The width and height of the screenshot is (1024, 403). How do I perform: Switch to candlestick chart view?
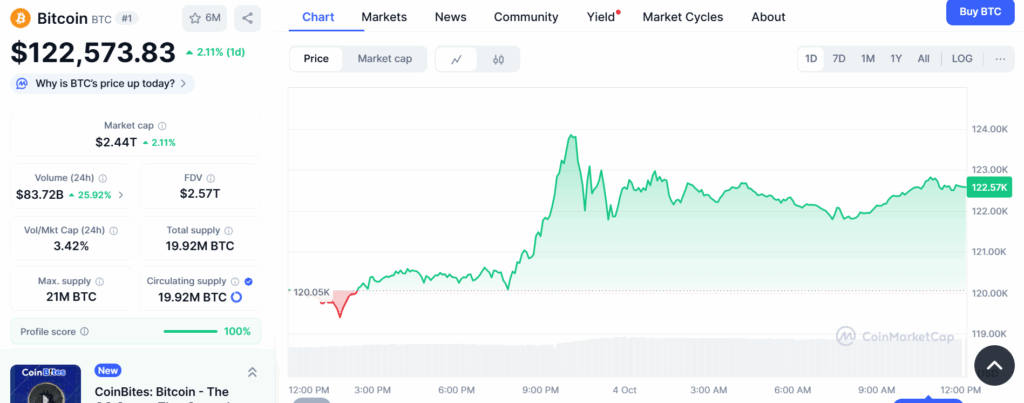point(498,59)
